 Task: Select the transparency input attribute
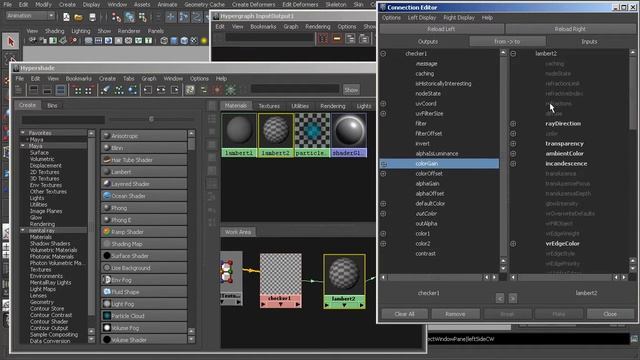tap(564, 144)
